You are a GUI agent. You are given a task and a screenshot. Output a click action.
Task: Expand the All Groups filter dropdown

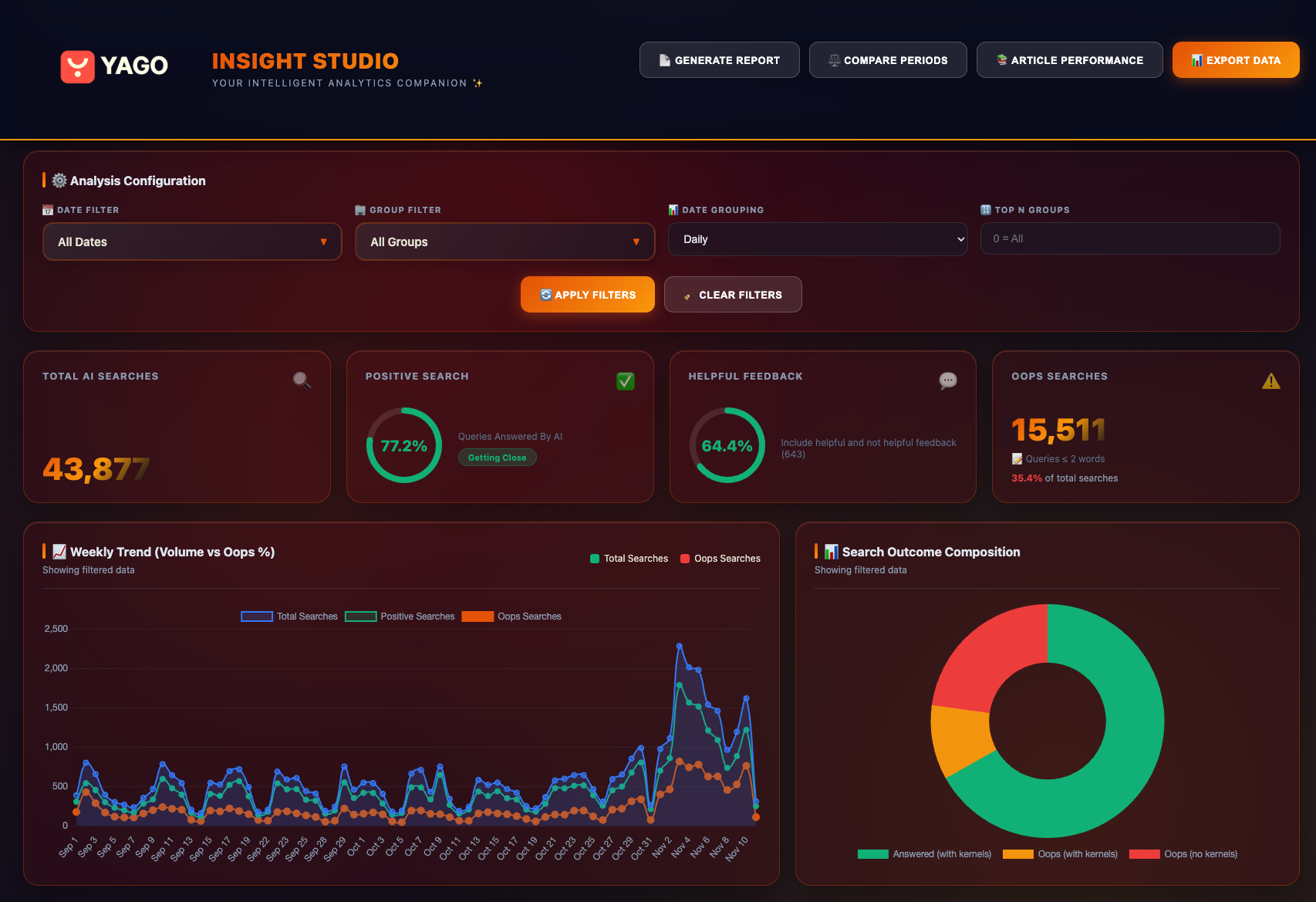click(x=504, y=242)
